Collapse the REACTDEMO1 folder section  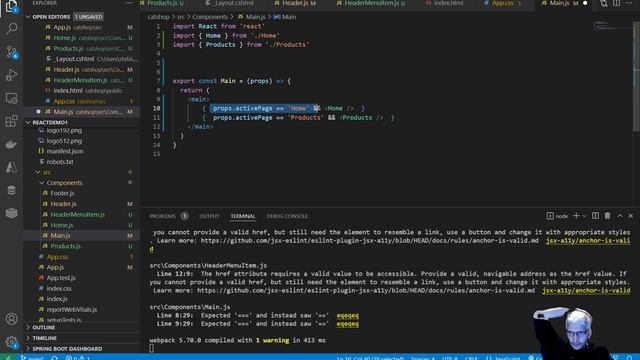[28, 122]
